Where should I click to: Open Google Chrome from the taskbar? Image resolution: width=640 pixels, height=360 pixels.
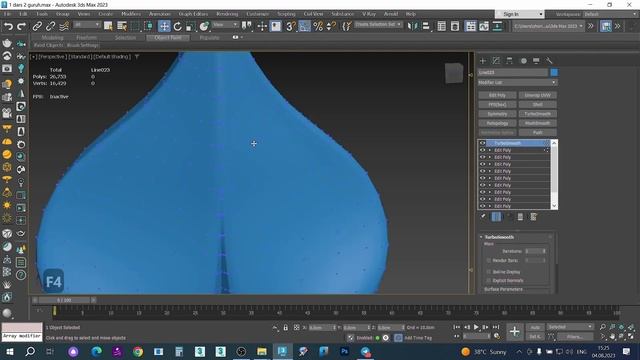tap(138, 351)
